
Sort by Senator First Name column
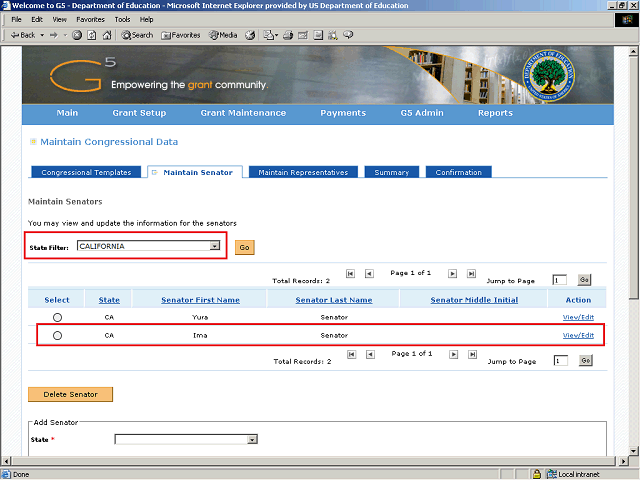click(x=200, y=300)
